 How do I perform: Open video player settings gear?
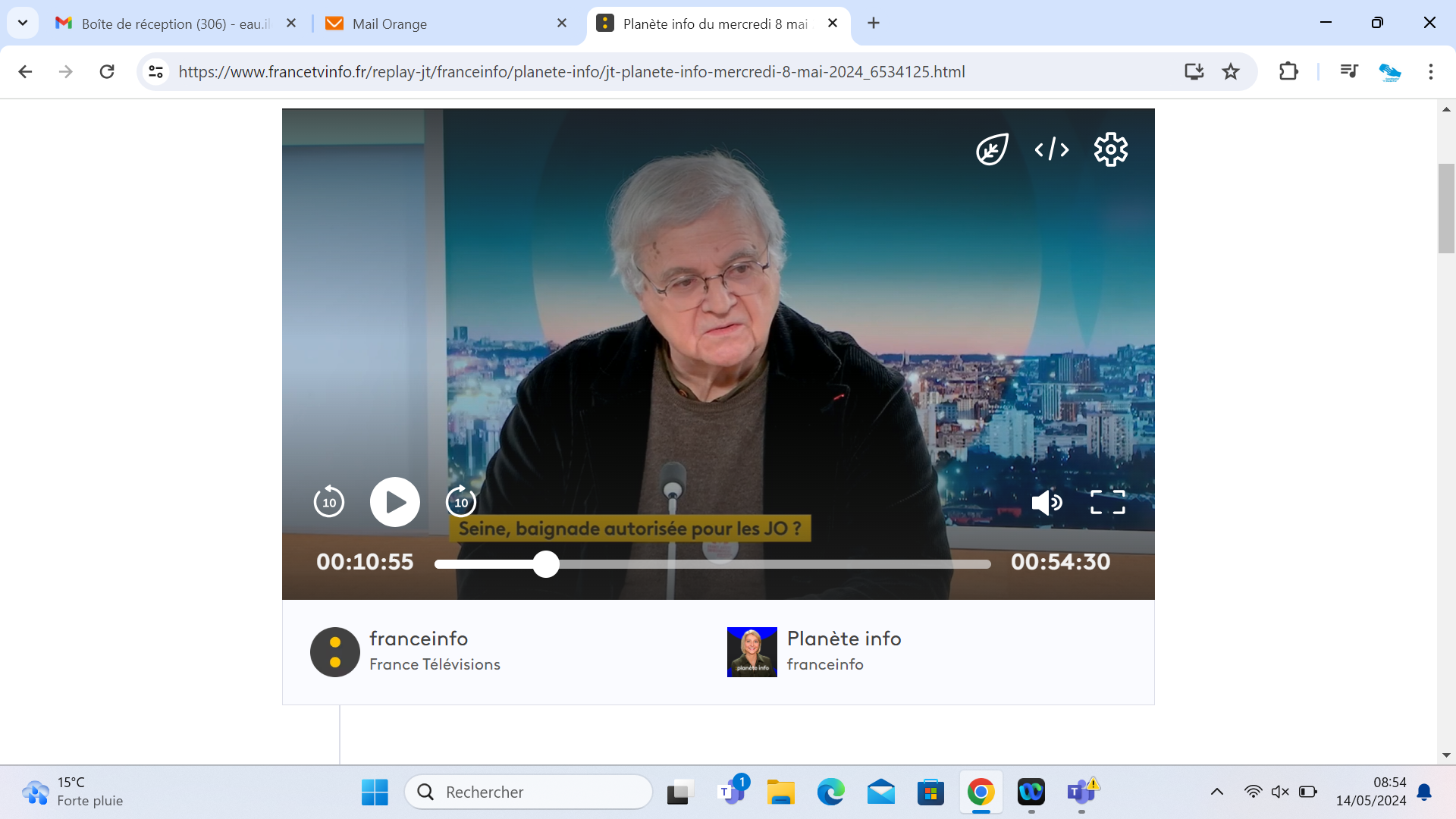pos(1110,149)
